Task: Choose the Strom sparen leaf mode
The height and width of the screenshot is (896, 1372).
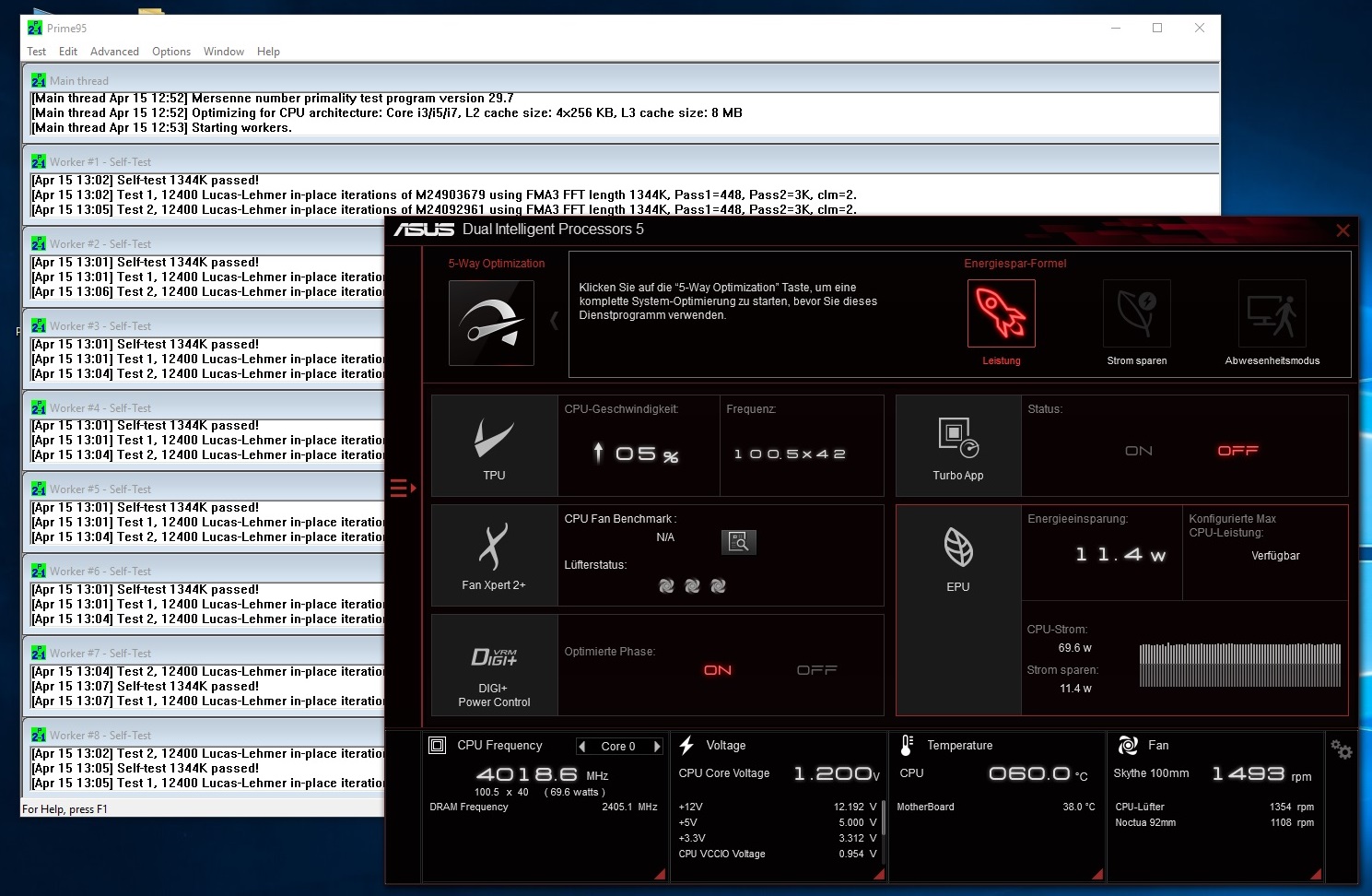Action: click(1136, 313)
